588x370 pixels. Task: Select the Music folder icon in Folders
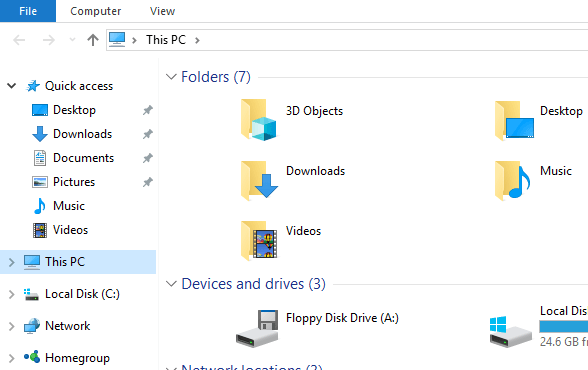coord(513,181)
